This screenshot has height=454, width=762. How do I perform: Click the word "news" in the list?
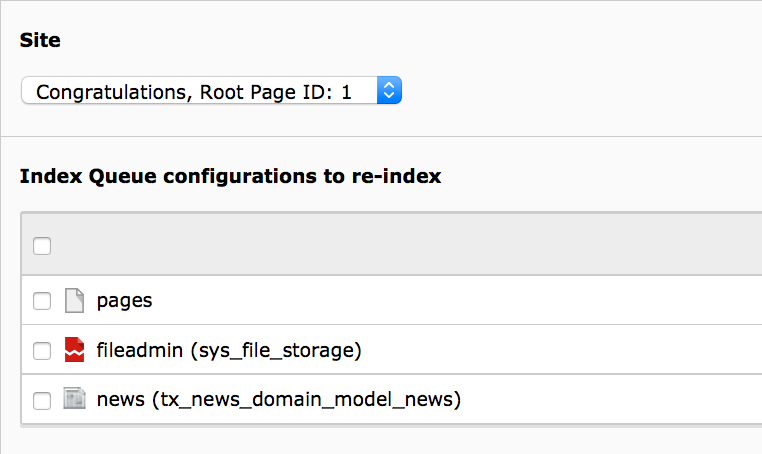(x=120, y=401)
